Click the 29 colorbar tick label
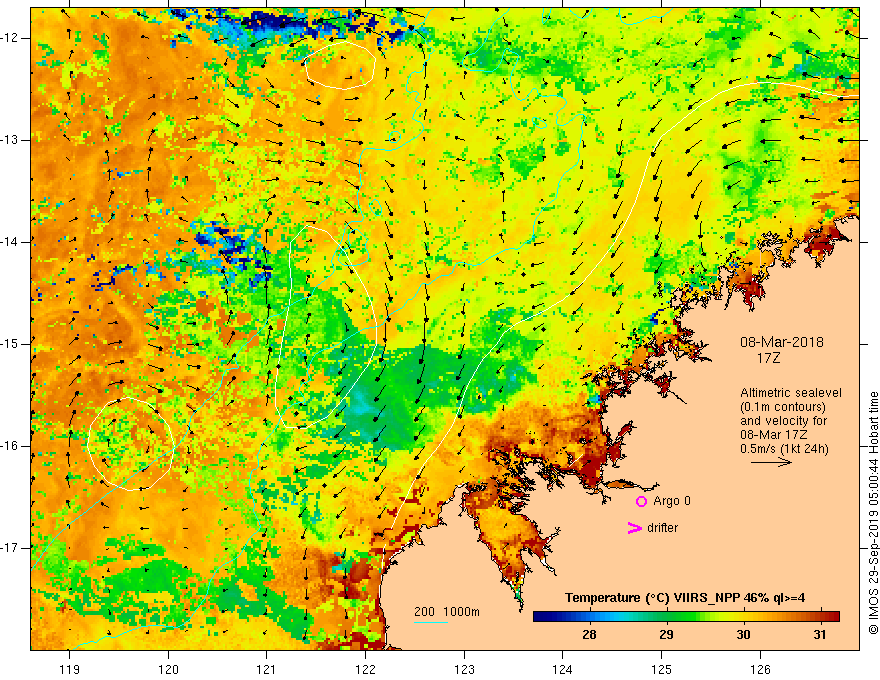 coord(666,635)
